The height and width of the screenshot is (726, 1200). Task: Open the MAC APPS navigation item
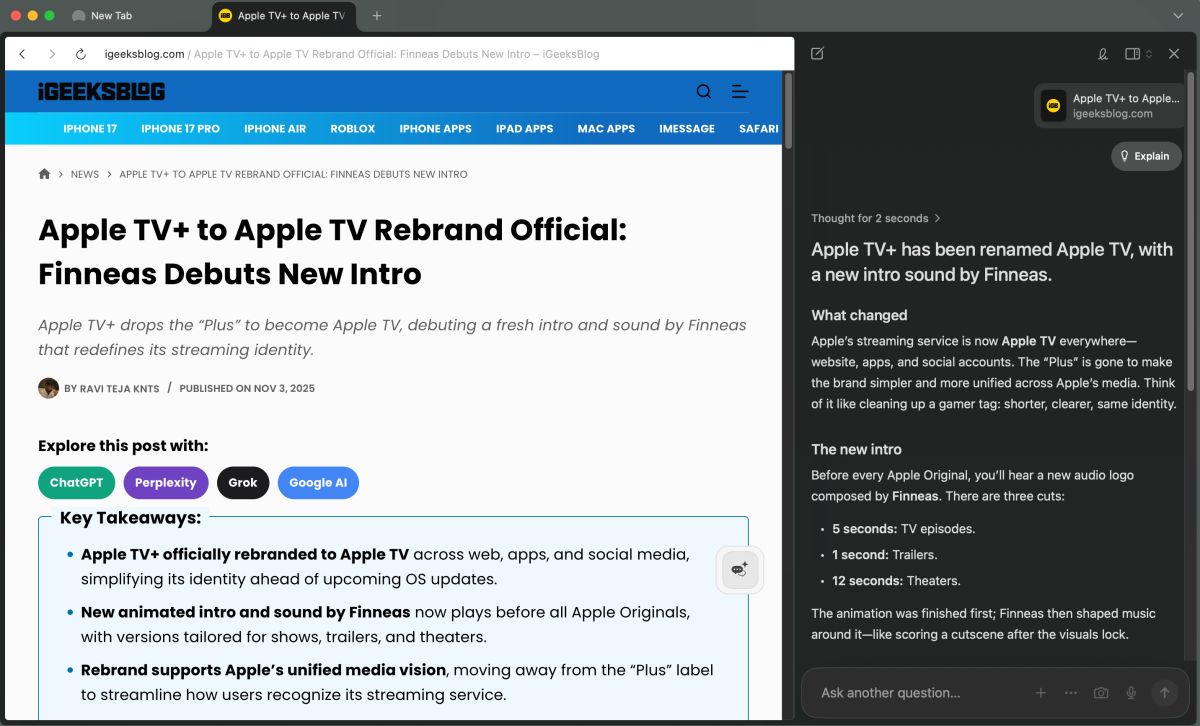(x=606, y=129)
